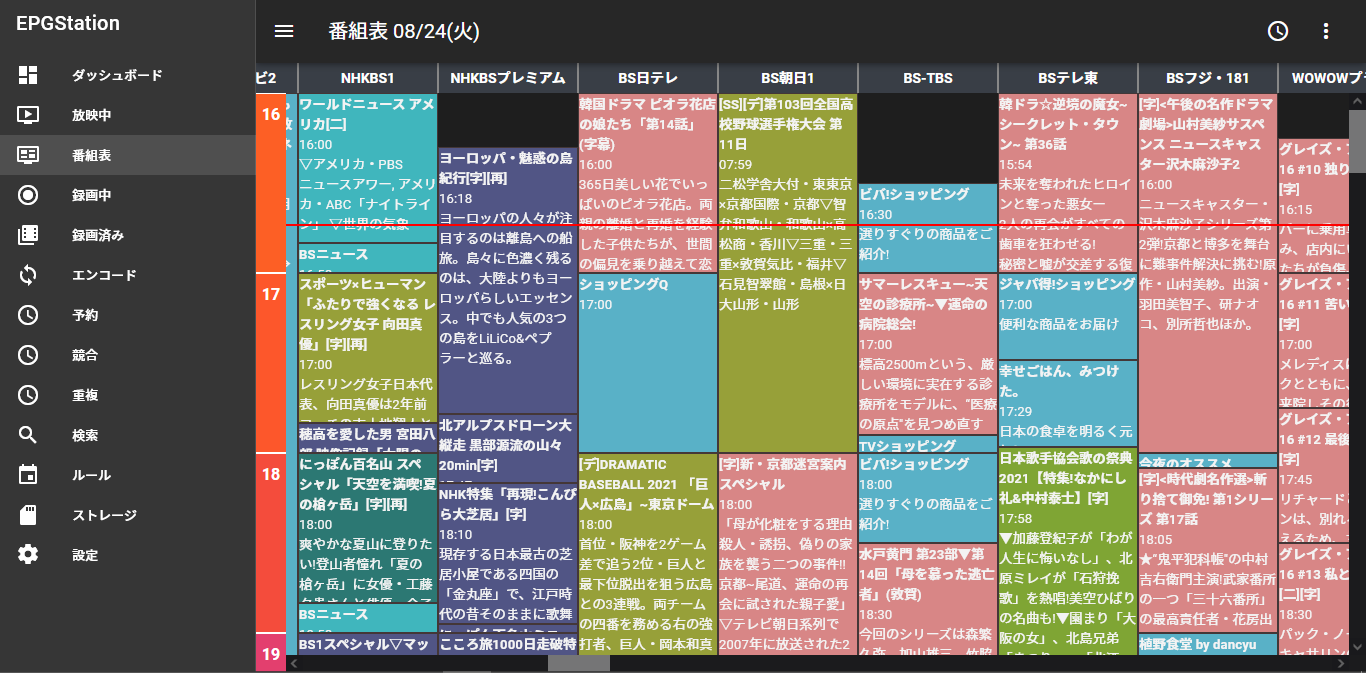
Task: Click the horizontal scrollbar thumb
Action: pyautogui.click(x=579, y=663)
